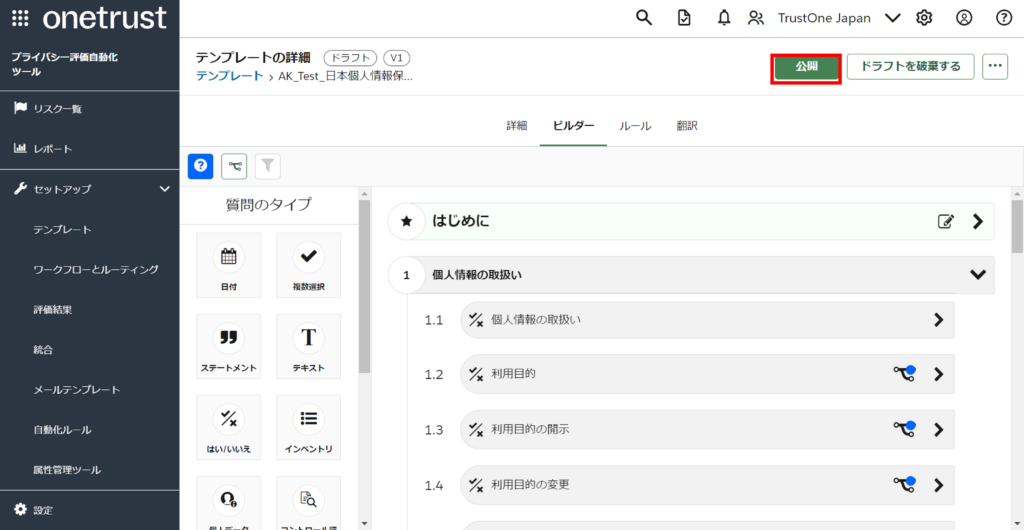
Task: Select the テキスト question type
Action: [309, 346]
